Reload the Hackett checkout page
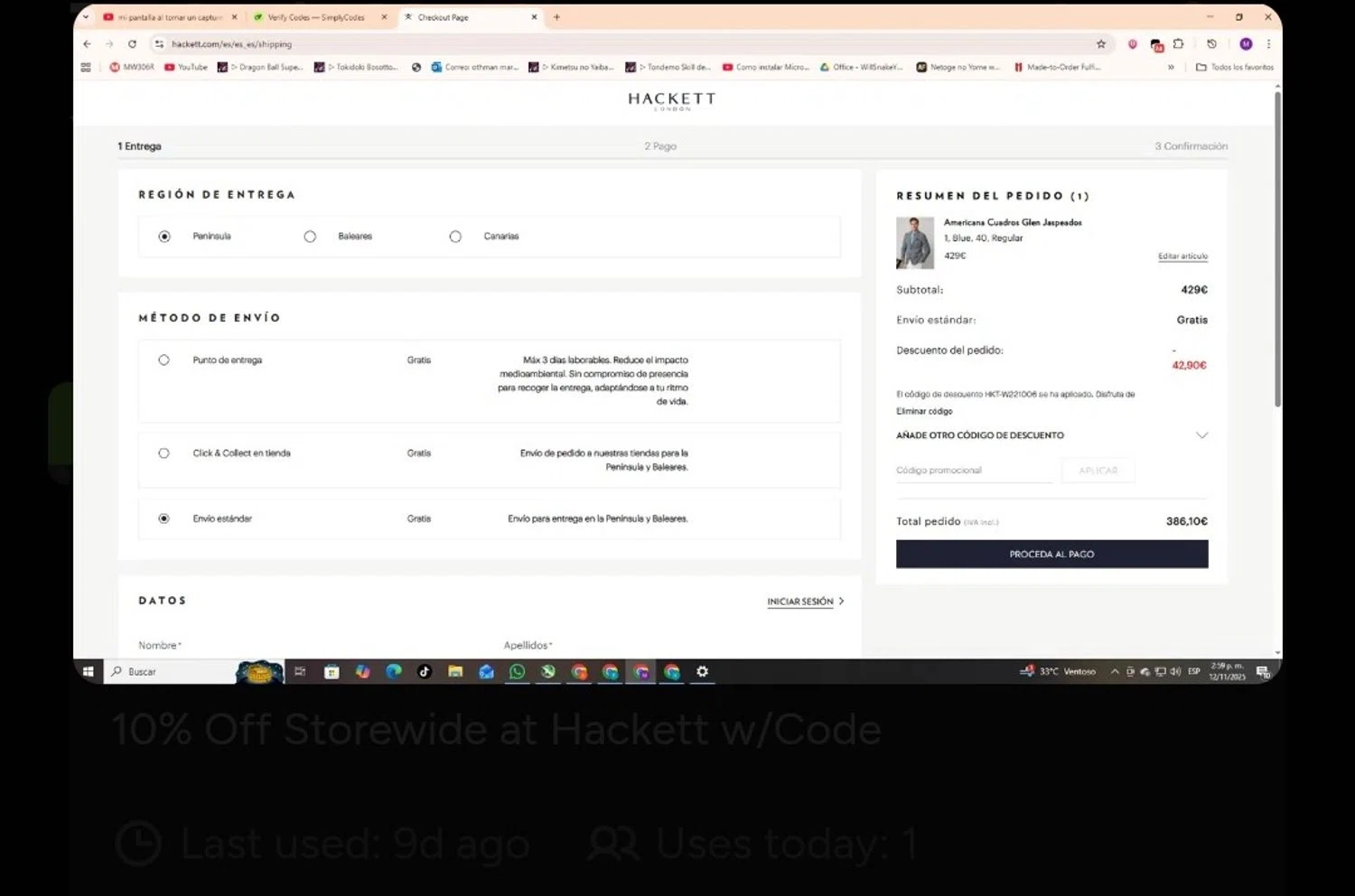The height and width of the screenshot is (896, 1355). pos(132,43)
